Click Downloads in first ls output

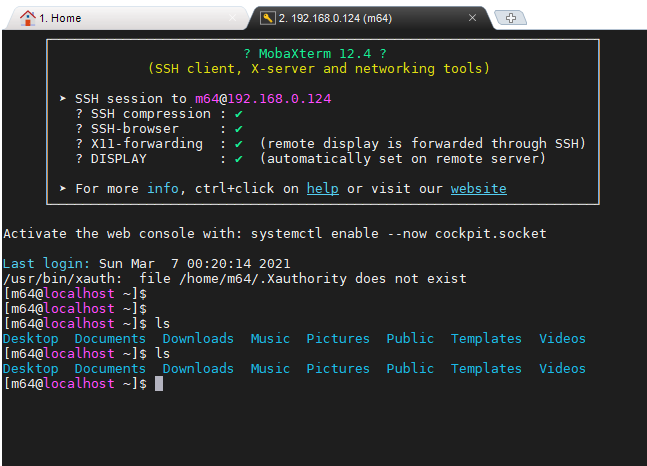(198, 338)
